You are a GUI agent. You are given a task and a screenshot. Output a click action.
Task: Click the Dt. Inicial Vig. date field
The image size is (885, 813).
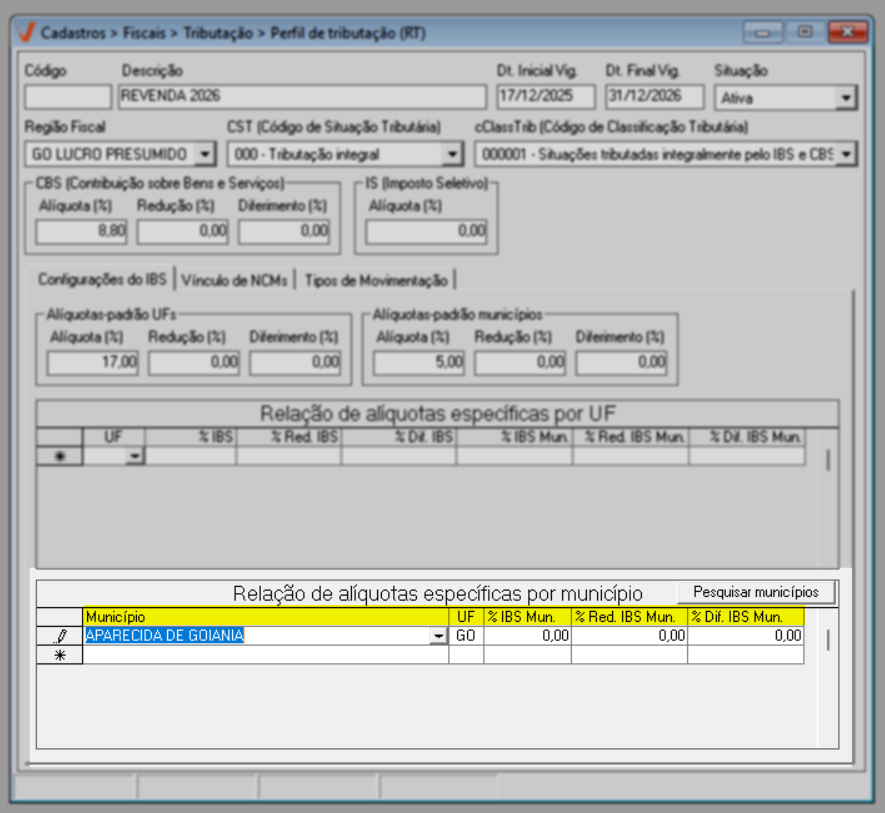click(x=546, y=97)
